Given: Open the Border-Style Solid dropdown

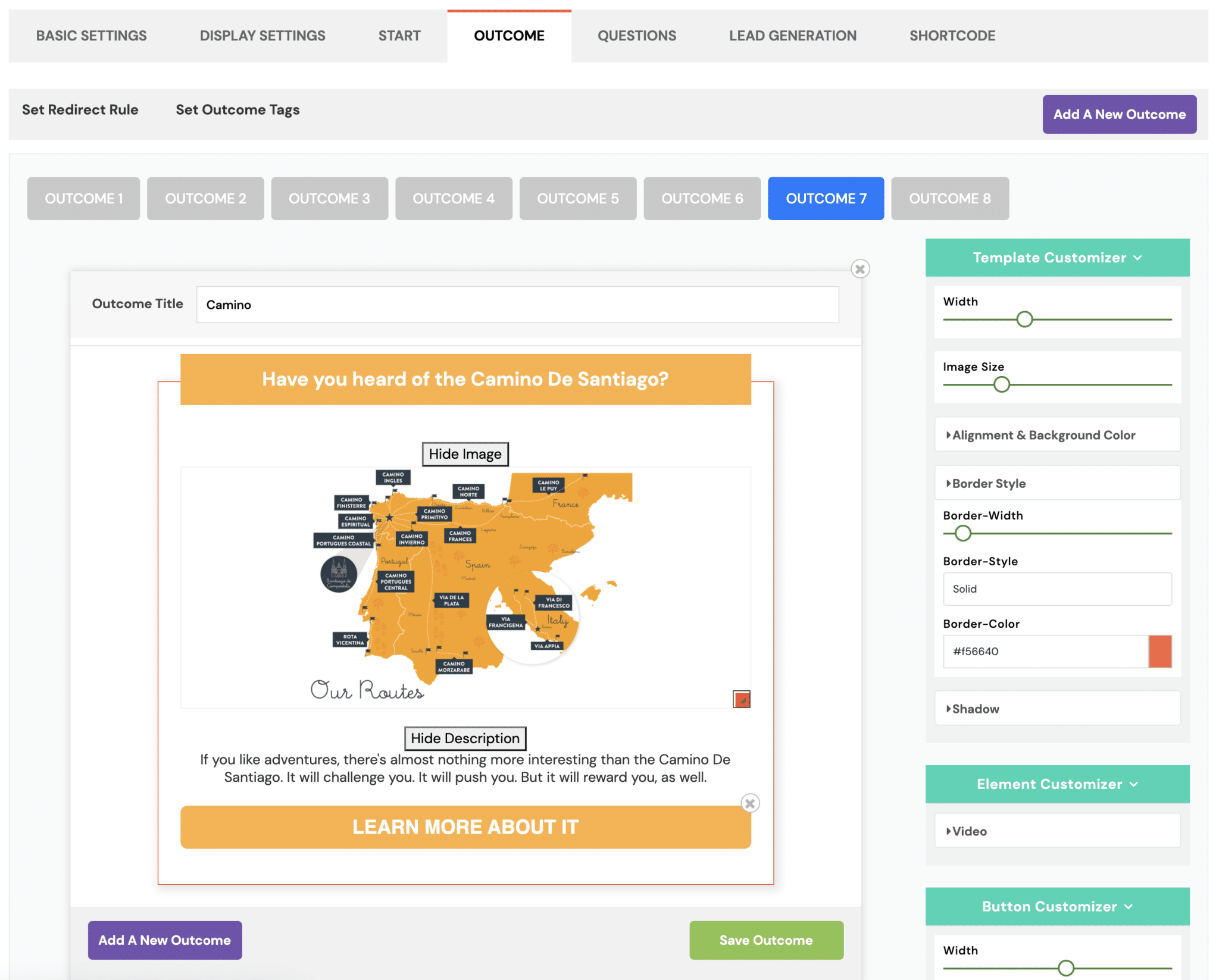Looking at the screenshot, I should (1057, 589).
